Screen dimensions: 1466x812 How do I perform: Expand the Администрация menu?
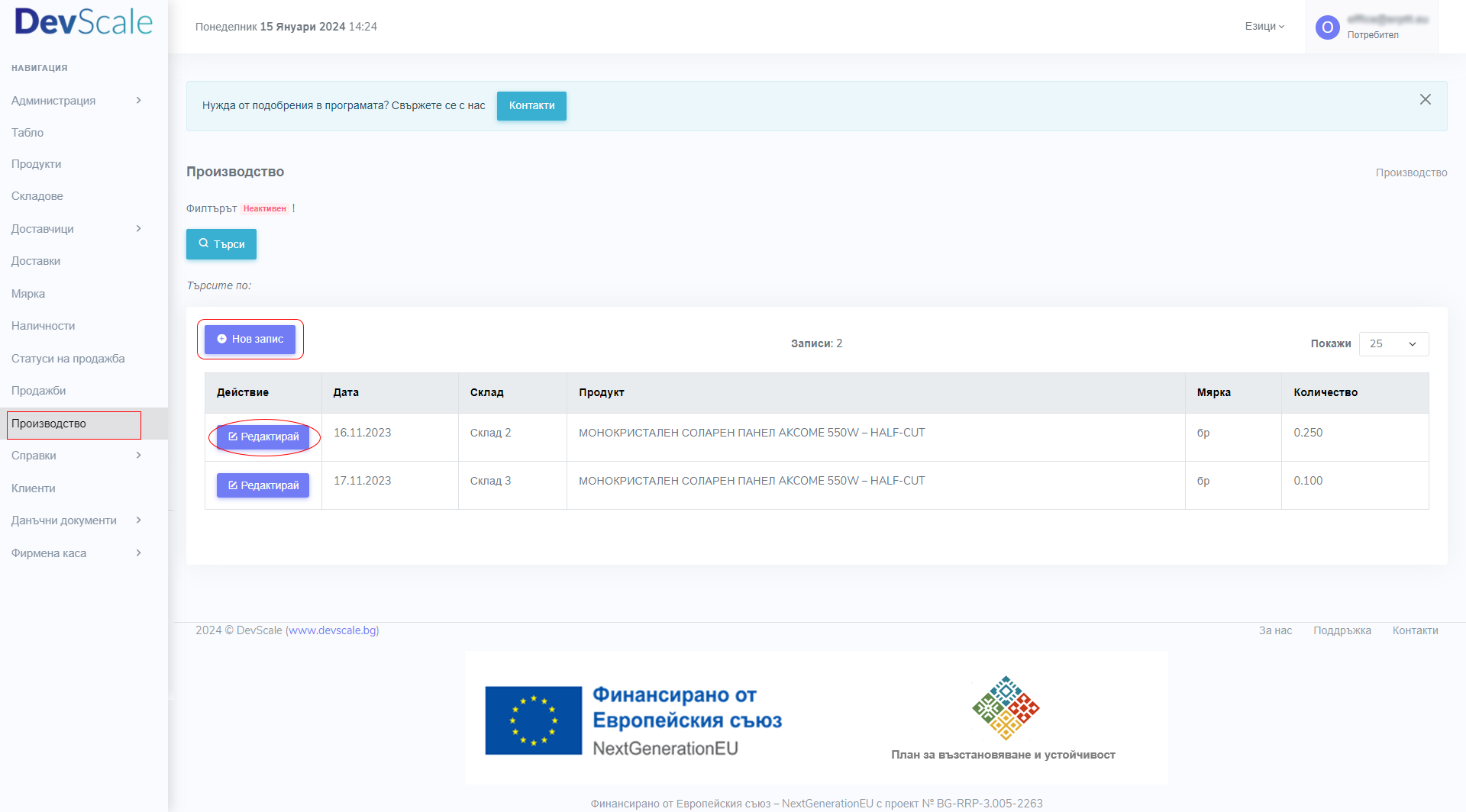(76, 101)
